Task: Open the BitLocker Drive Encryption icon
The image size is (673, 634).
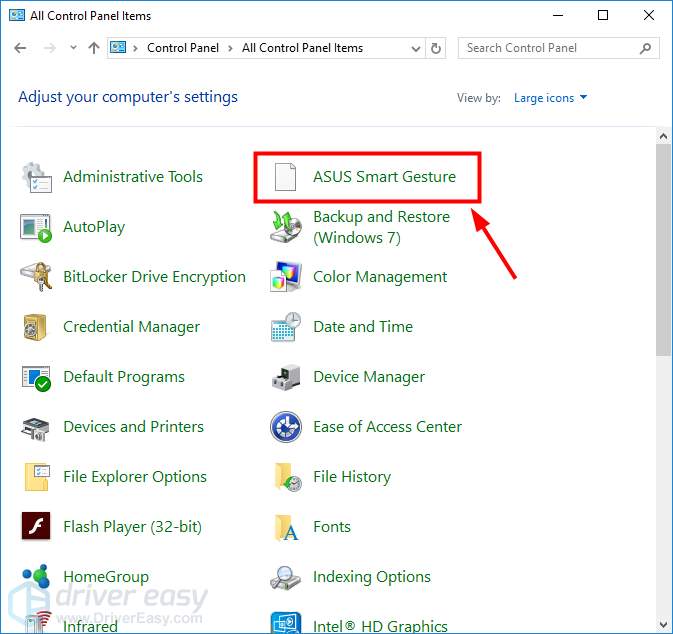Action: coord(36,277)
